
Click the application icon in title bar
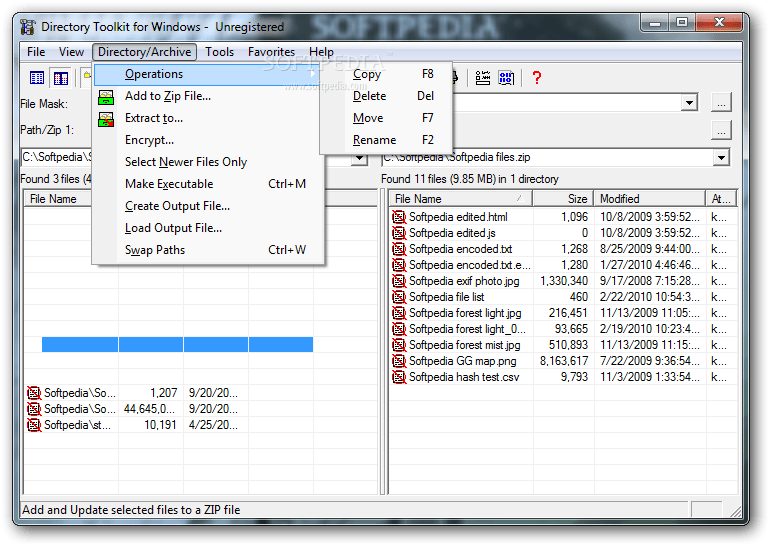click(x=28, y=27)
